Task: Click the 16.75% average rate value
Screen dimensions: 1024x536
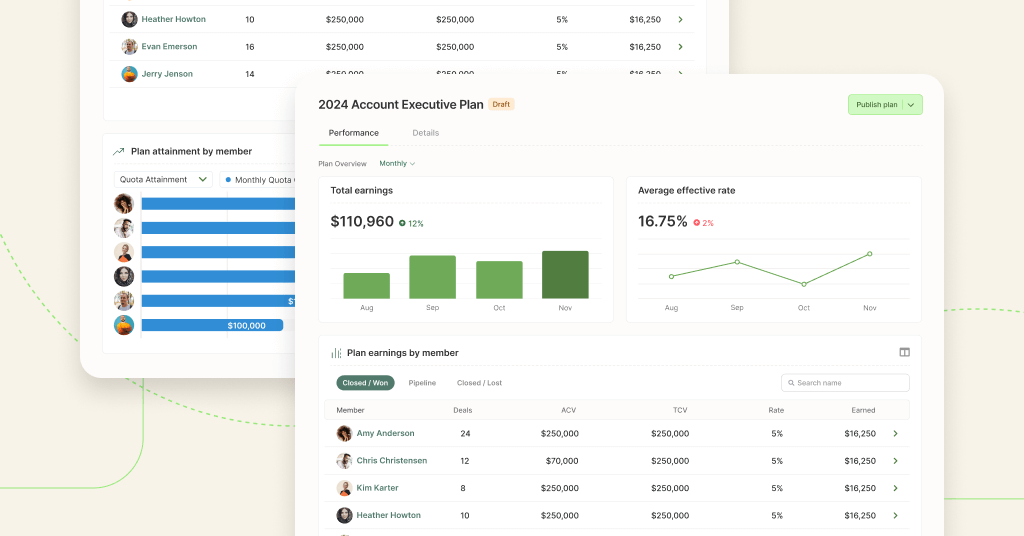Action: click(662, 222)
